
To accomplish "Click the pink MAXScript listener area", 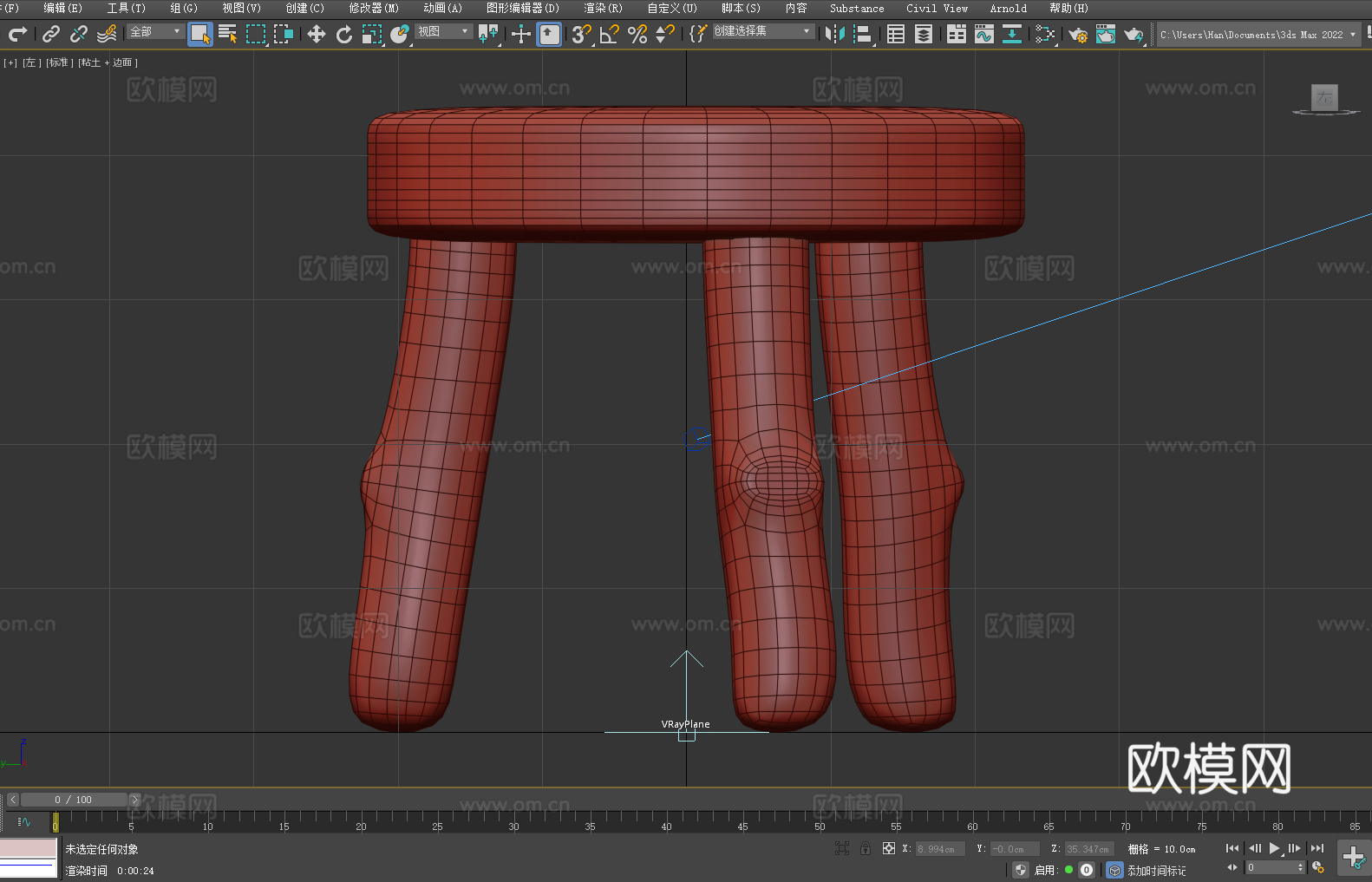I will (29, 848).
